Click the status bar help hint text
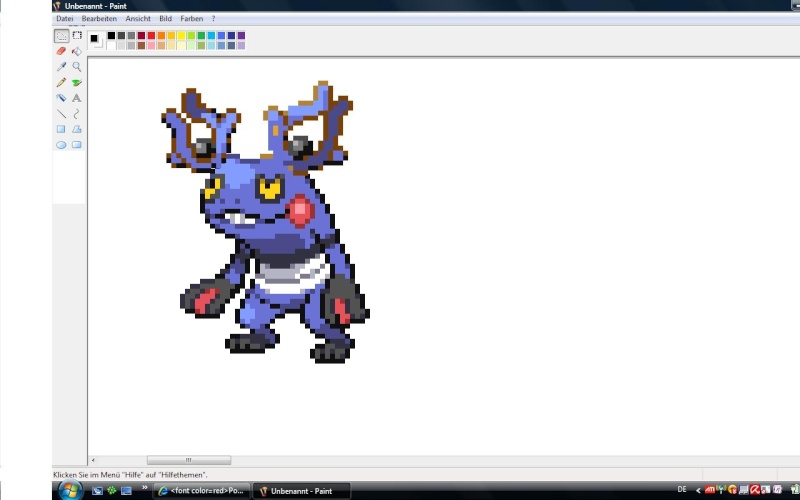This screenshot has width=800, height=500. point(130,474)
